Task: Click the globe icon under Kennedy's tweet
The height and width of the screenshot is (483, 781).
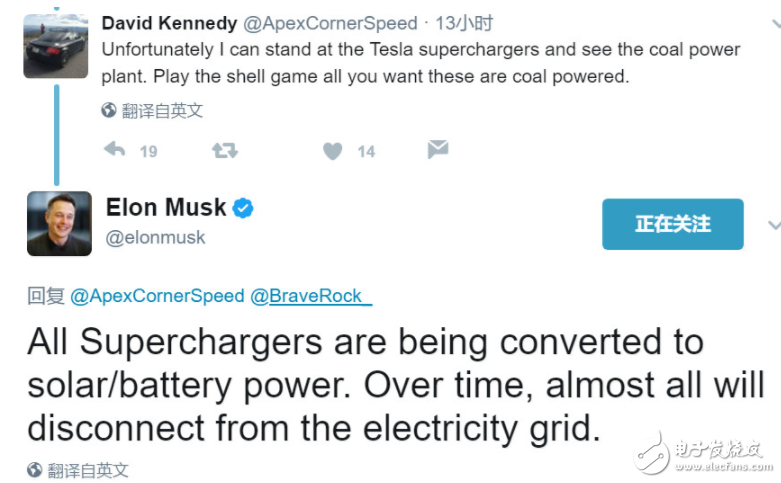Action: coord(109,111)
